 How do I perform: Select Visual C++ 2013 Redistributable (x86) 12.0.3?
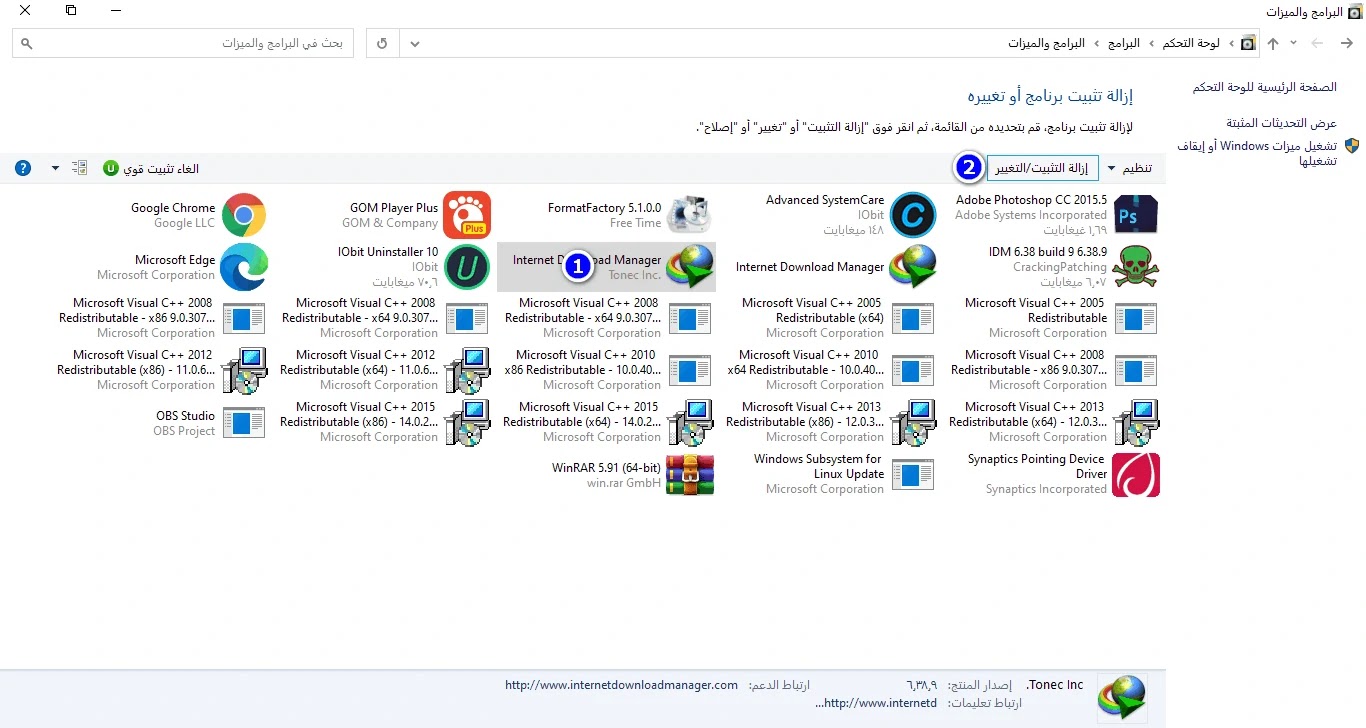coord(828,422)
